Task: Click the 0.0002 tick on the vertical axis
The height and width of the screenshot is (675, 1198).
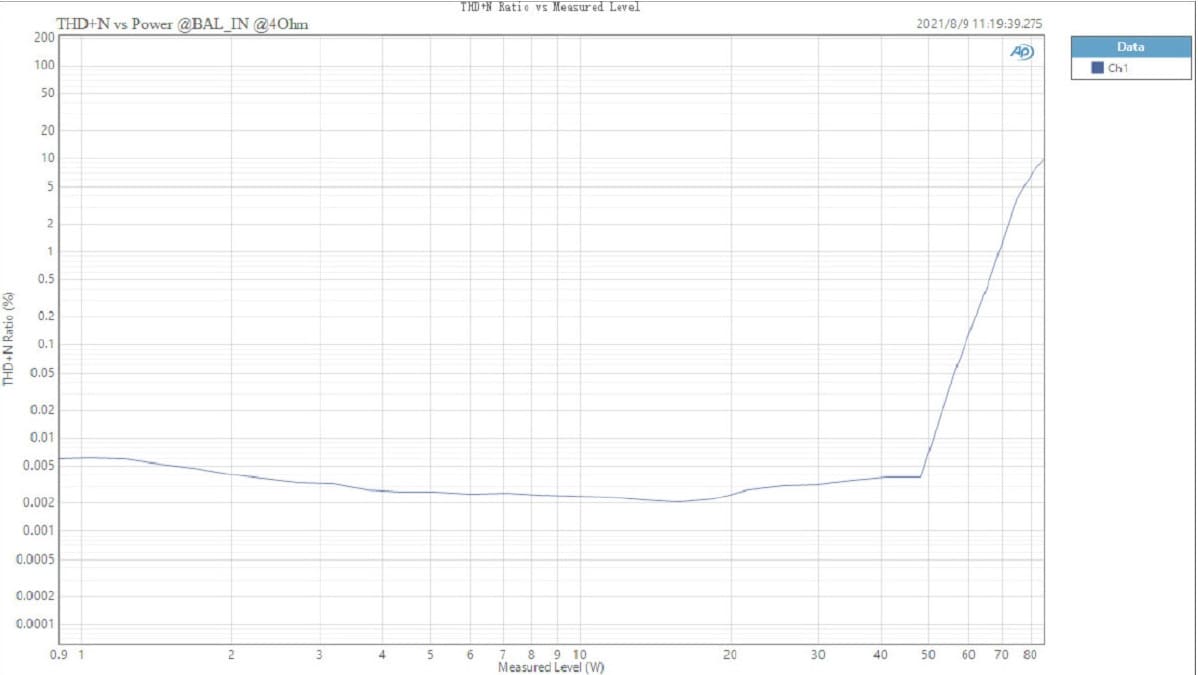Action: click(x=37, y=596)
